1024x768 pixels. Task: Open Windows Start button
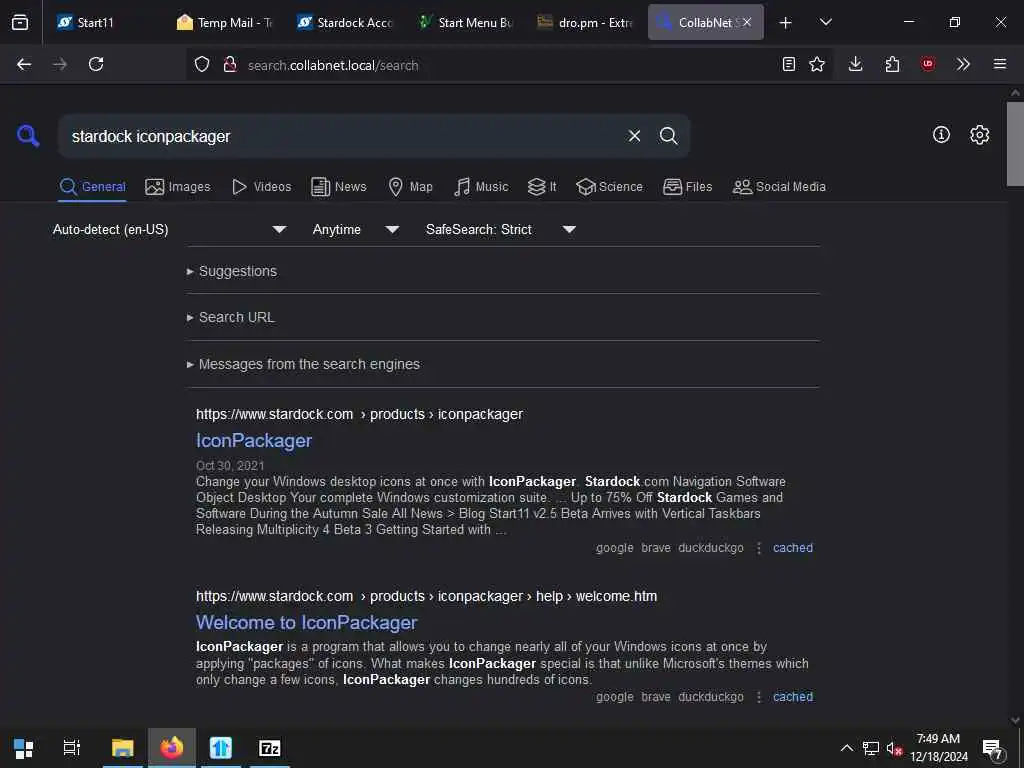(24, 748)
